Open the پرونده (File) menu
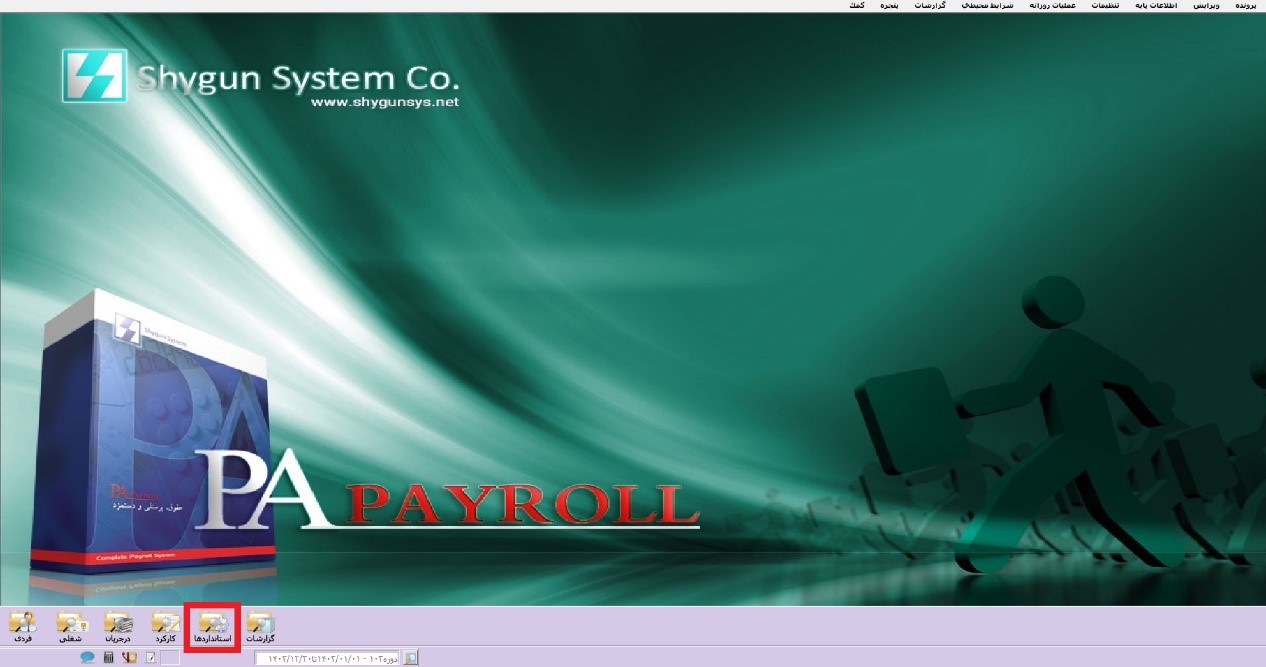 point(1244,6)
